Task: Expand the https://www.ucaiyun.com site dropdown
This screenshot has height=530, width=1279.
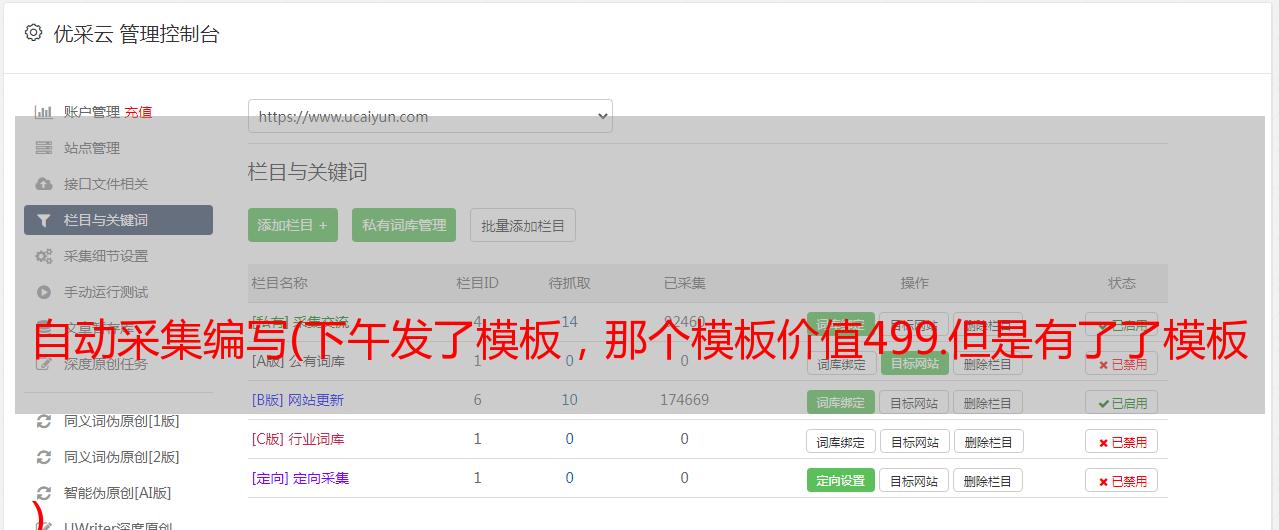Action: [430, 116]
